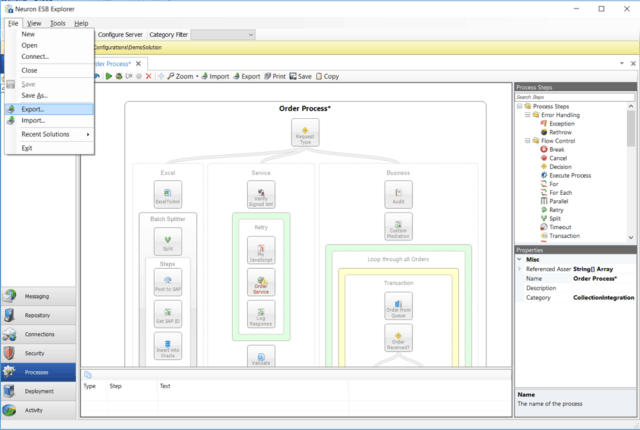Click the Zoom magnifier toolbar button
Image resolution: width=640 pixels, height=430 pixels.
180,76
